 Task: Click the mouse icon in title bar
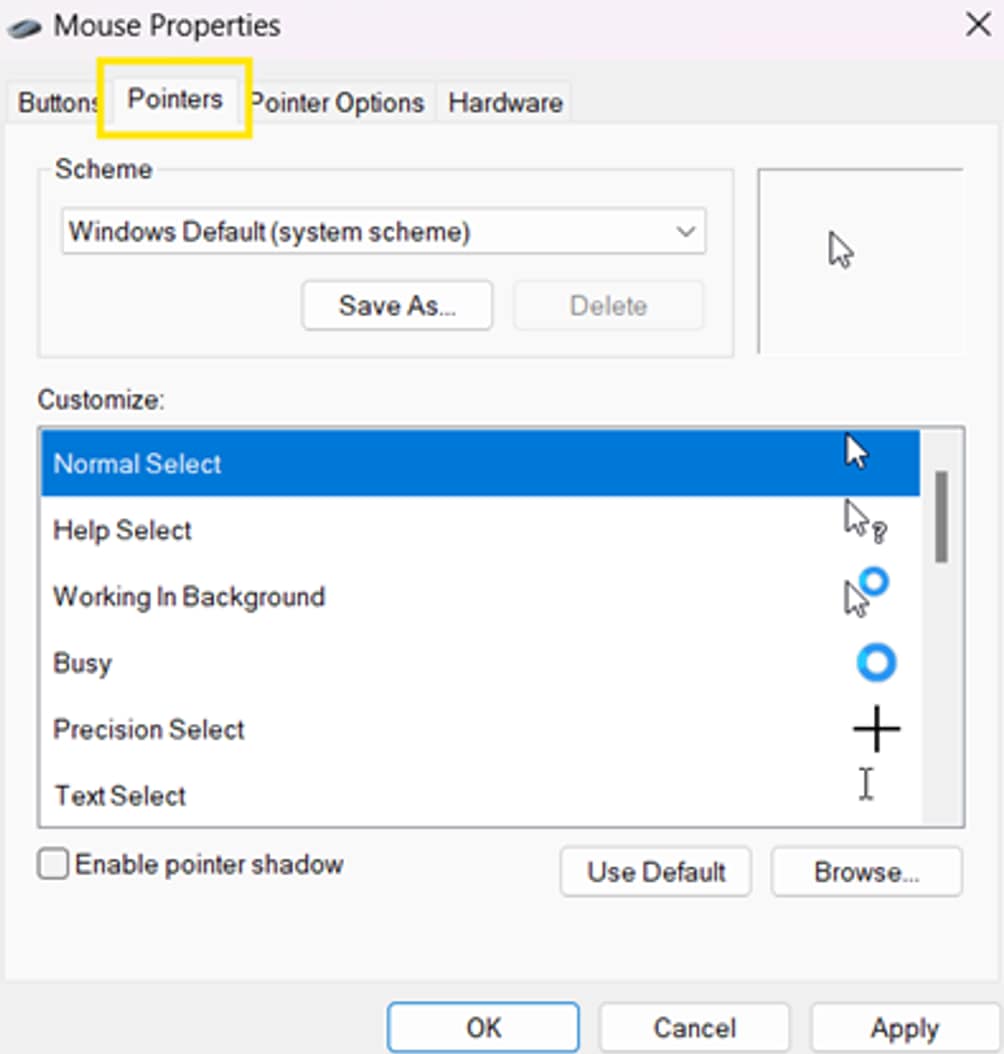point(26,27)
